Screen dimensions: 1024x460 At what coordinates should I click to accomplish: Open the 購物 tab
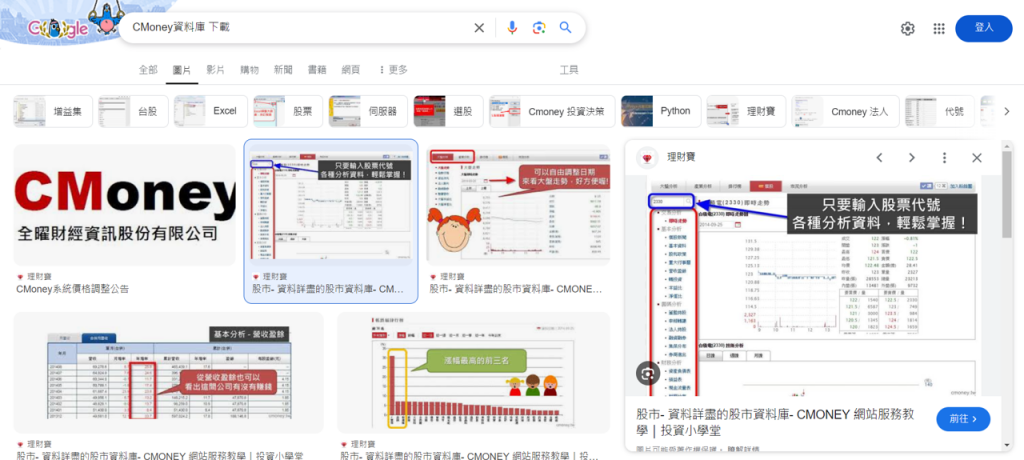[x=249, y=70]
